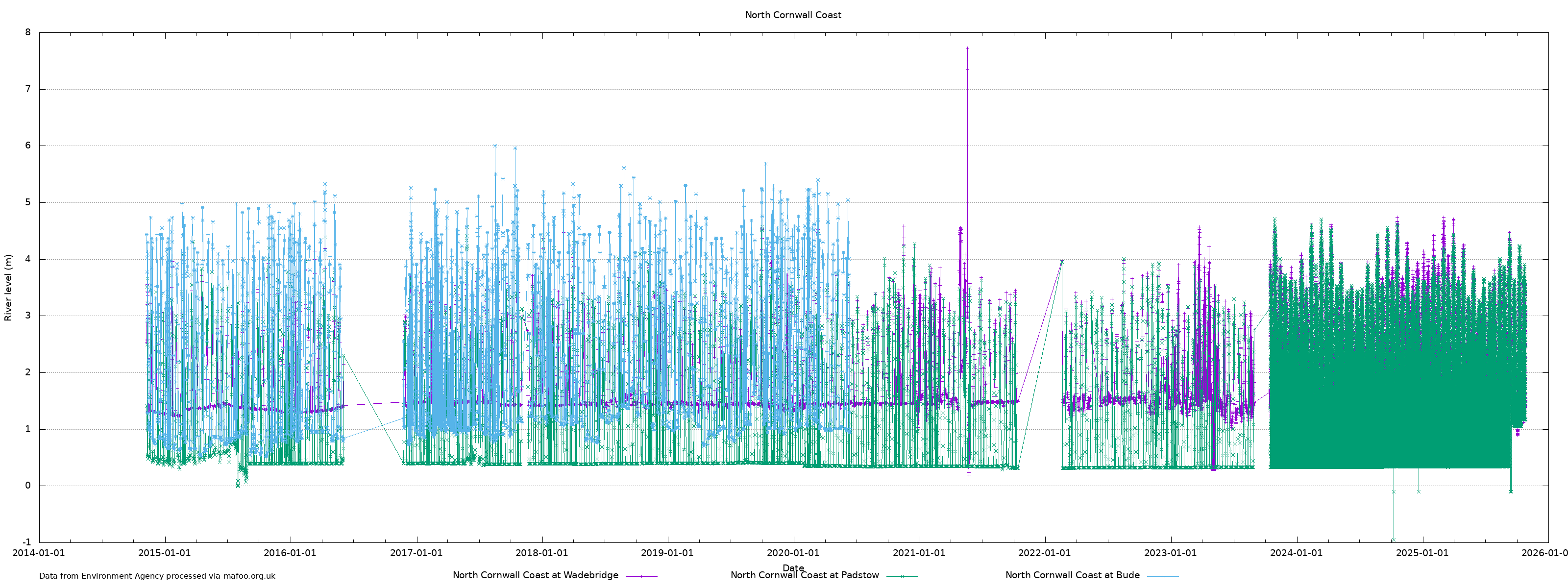Click the 'River level (m)' y-axis label

(8, 287)
